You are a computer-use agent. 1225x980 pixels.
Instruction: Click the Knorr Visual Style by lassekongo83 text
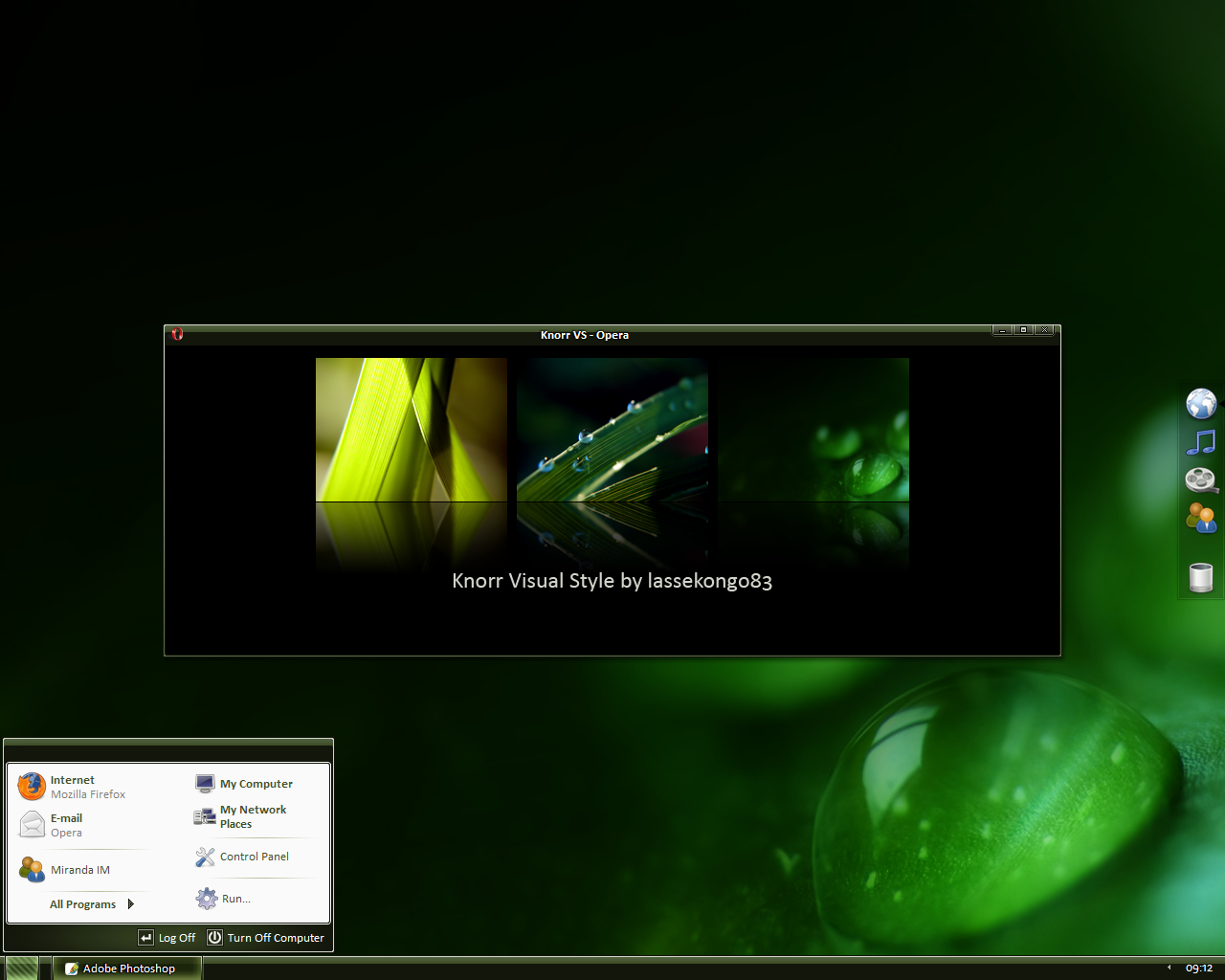pos(612,581)
